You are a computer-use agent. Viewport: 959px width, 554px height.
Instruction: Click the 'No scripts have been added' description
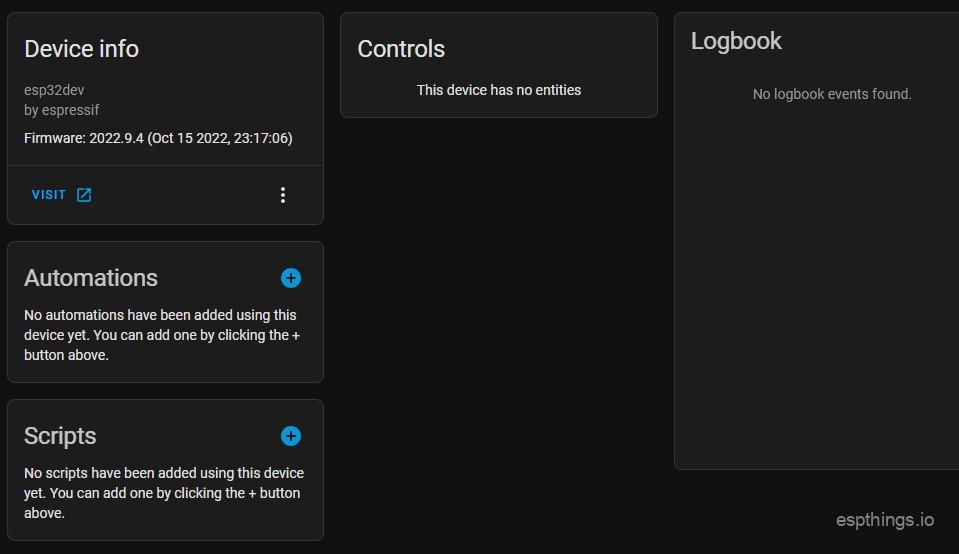[164, 493]
